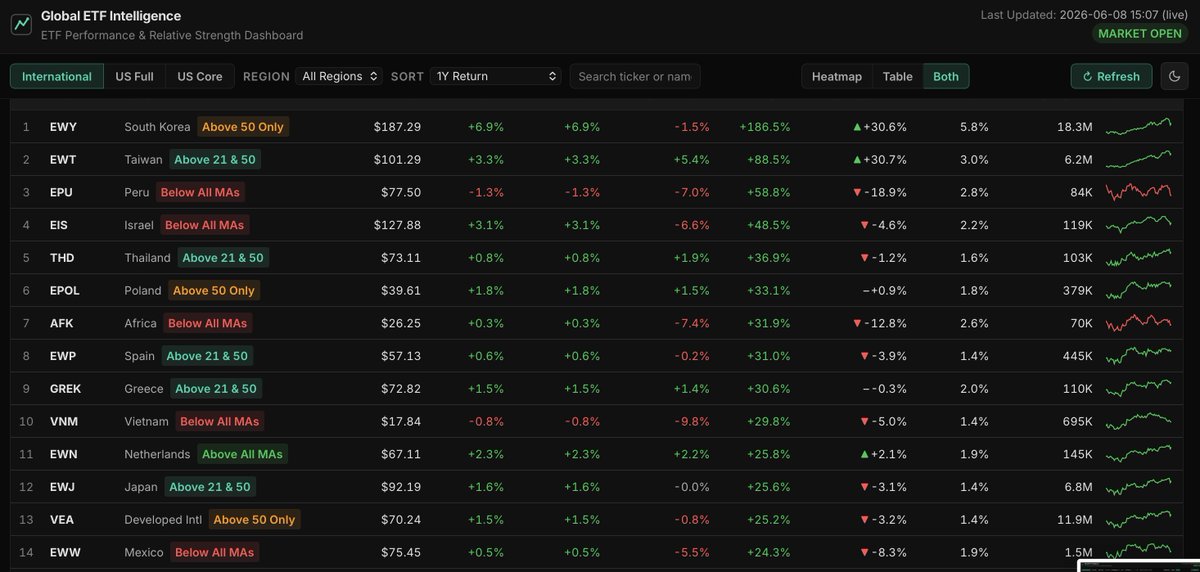Click the GREK ticker symbol
Image resolution: width=1200 pixels, height=572 pixels.
(65, 389)
